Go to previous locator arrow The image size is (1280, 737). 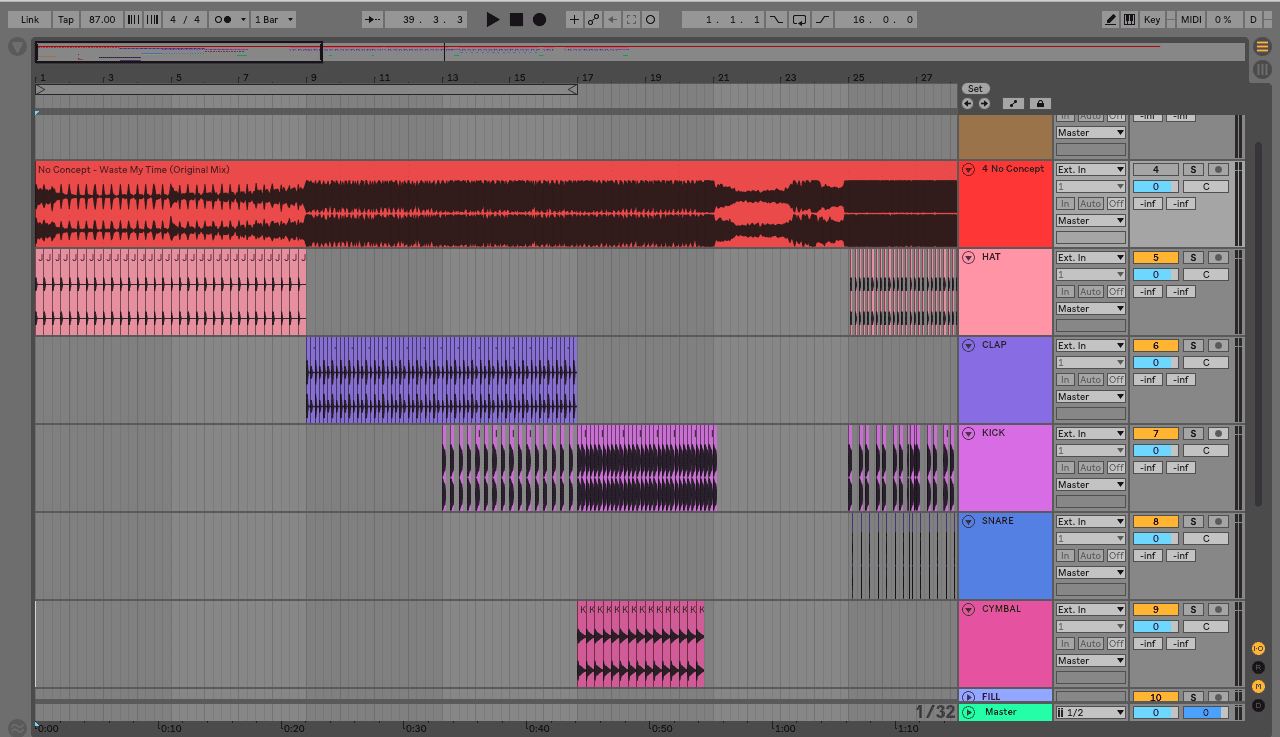pyautogui.click(x=967, y=103)
